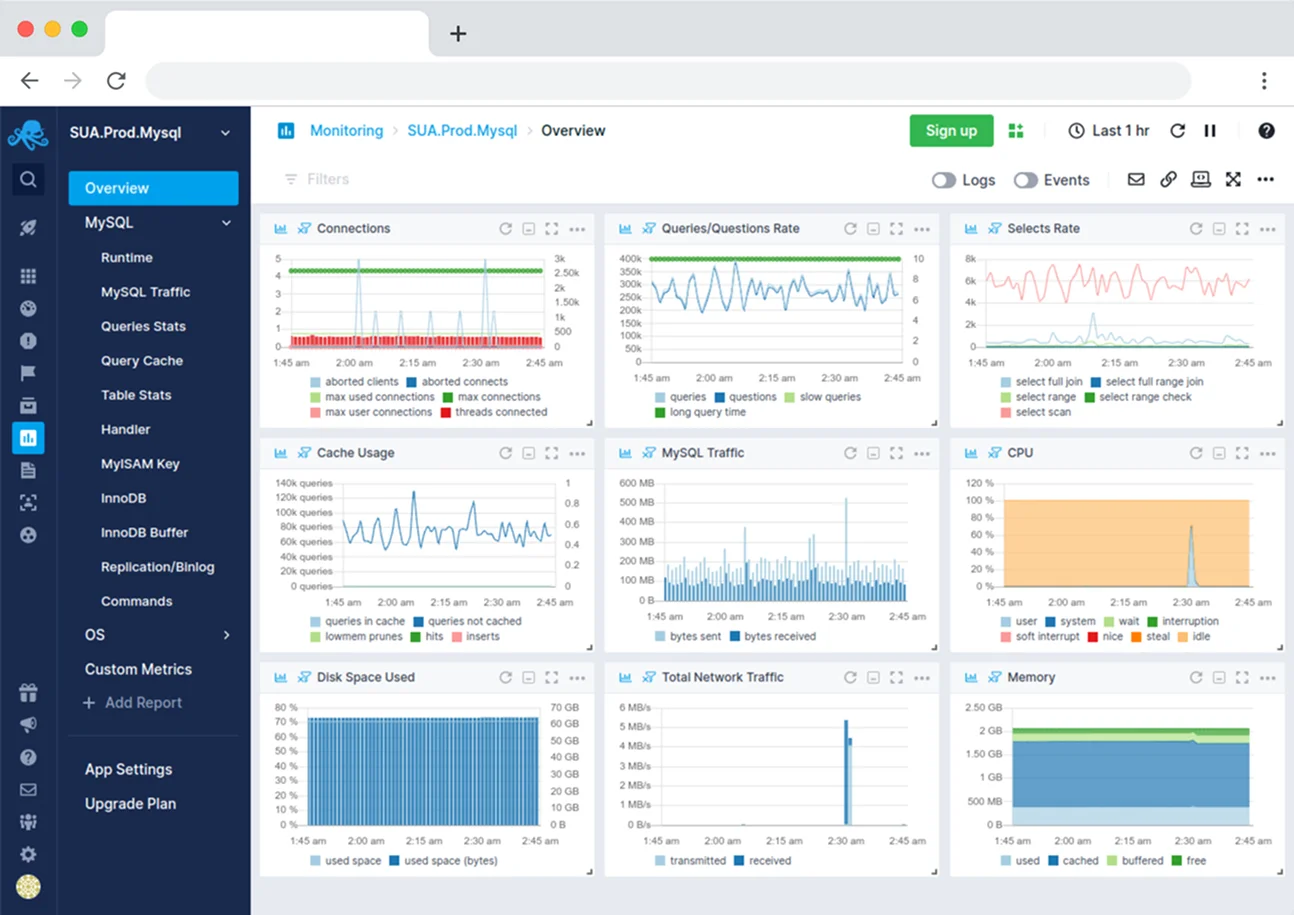Pause auto-refresh with the pause icon
This screenshot has height=915, width=1294.
tap(1210, 131)
